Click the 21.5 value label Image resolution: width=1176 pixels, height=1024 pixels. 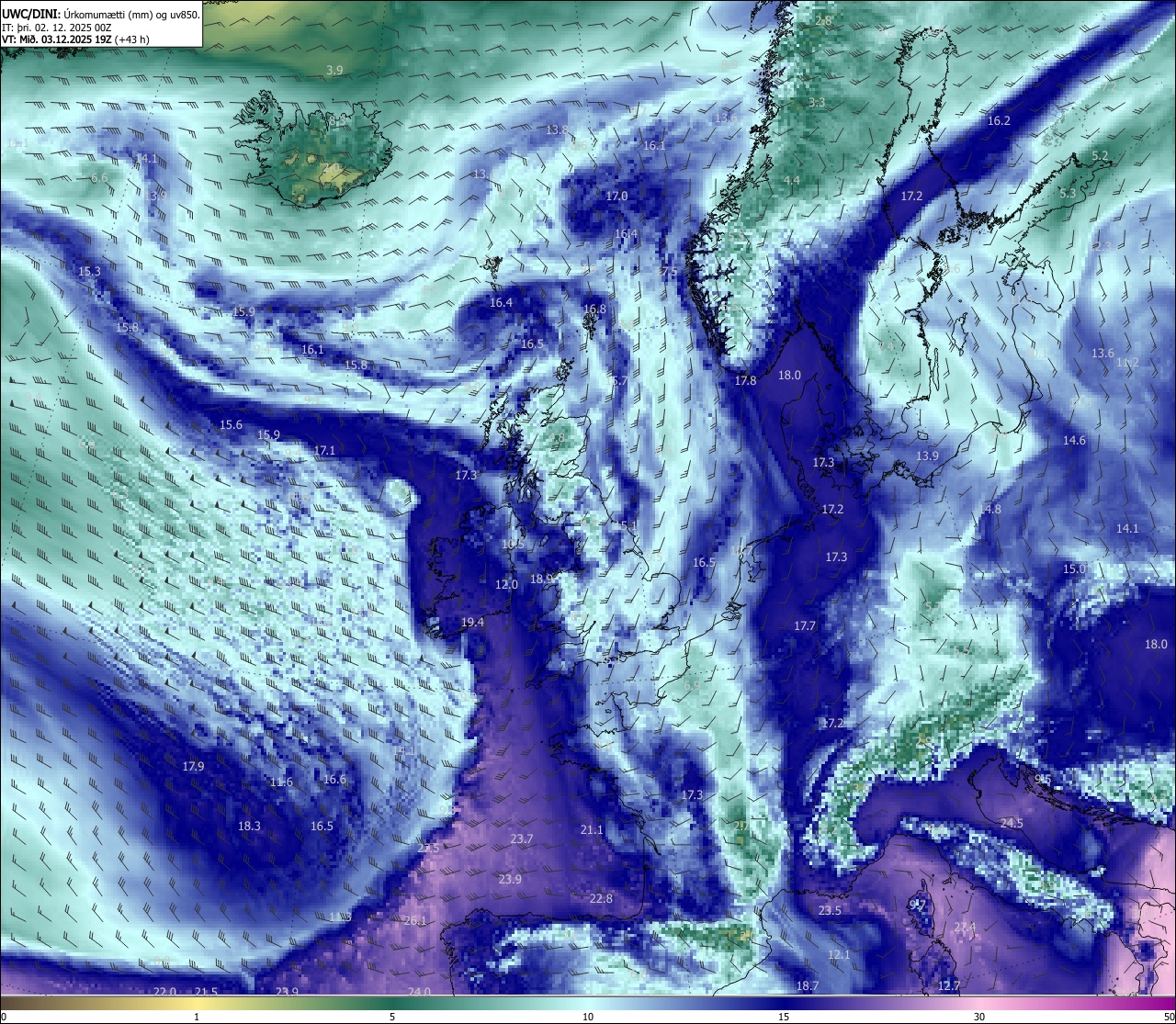tap(207, 991)
